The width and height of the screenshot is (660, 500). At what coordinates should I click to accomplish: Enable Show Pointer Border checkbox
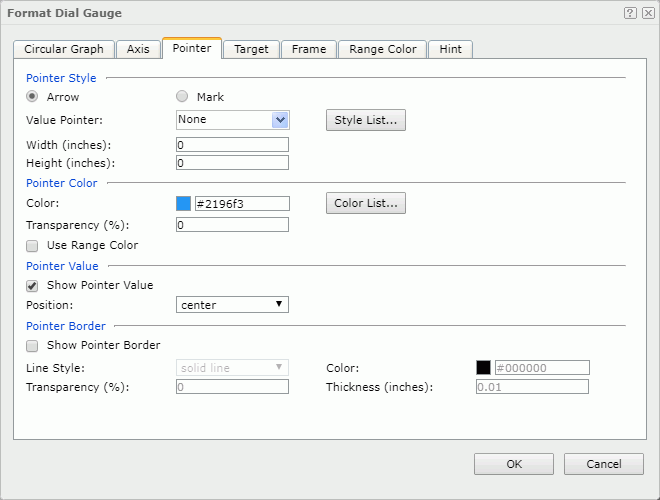pyautogui.click(x=33, y=345)
